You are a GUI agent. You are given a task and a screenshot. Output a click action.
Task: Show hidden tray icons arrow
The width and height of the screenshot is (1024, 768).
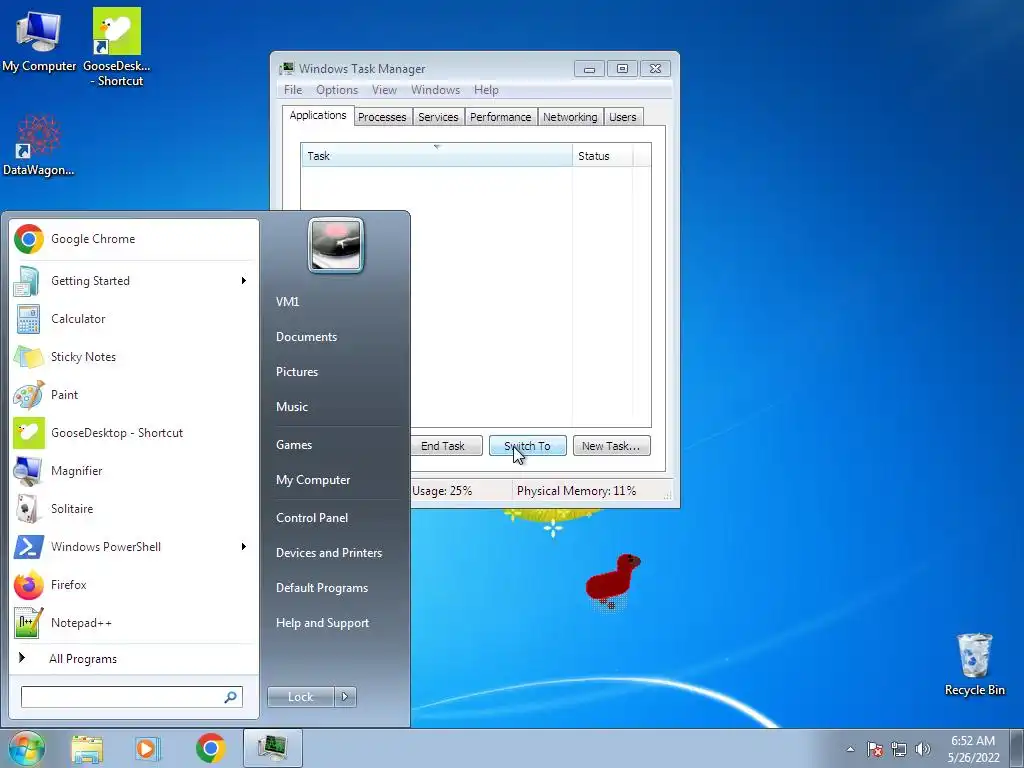tap(850, 749)
